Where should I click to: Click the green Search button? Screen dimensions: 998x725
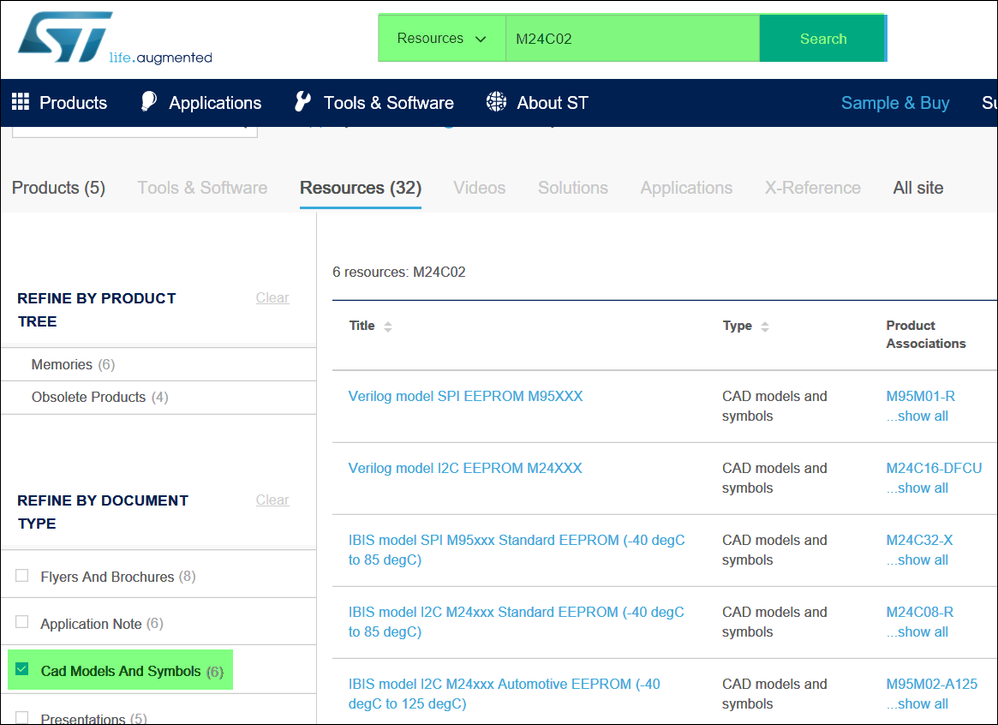(x=822, y=38)
